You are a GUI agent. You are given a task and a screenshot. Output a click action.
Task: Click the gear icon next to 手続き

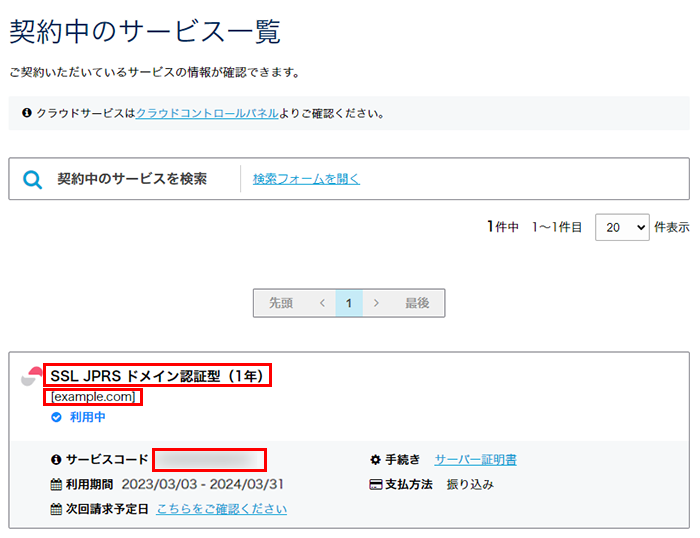coord(376,460)
